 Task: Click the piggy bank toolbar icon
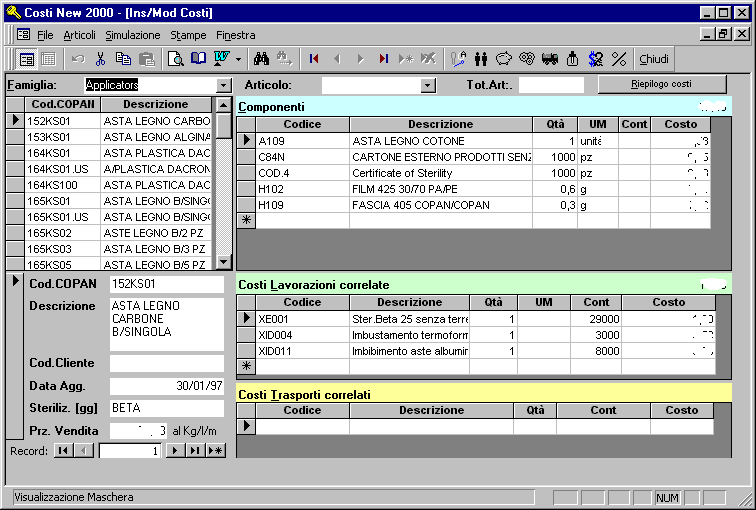point(504,59)
